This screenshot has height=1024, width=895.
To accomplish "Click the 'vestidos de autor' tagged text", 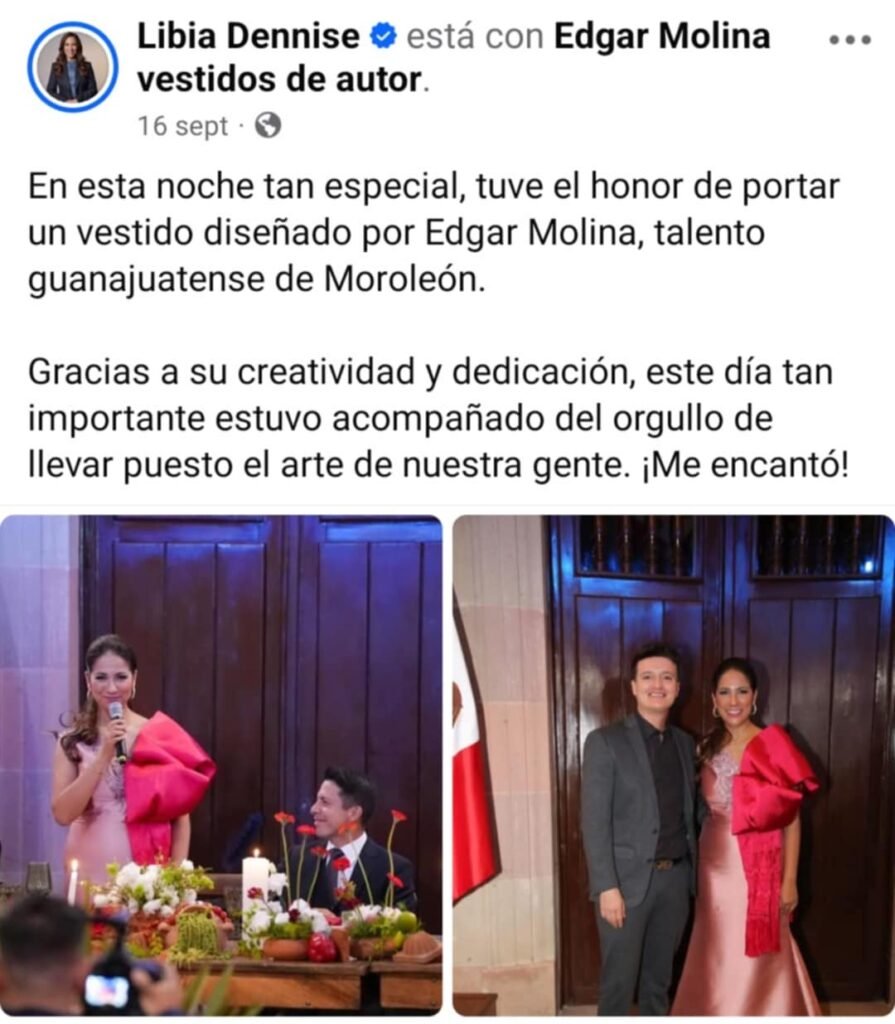I will click(281, 80).
